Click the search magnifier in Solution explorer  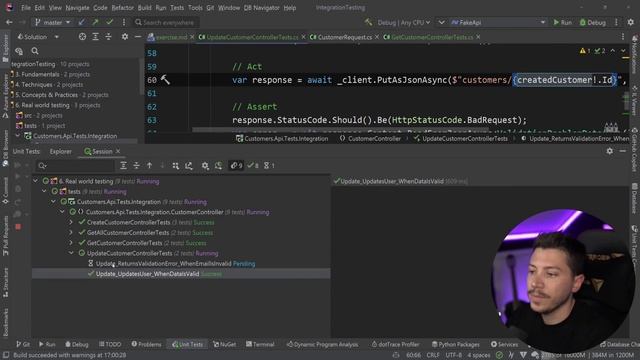click(35, 51)
